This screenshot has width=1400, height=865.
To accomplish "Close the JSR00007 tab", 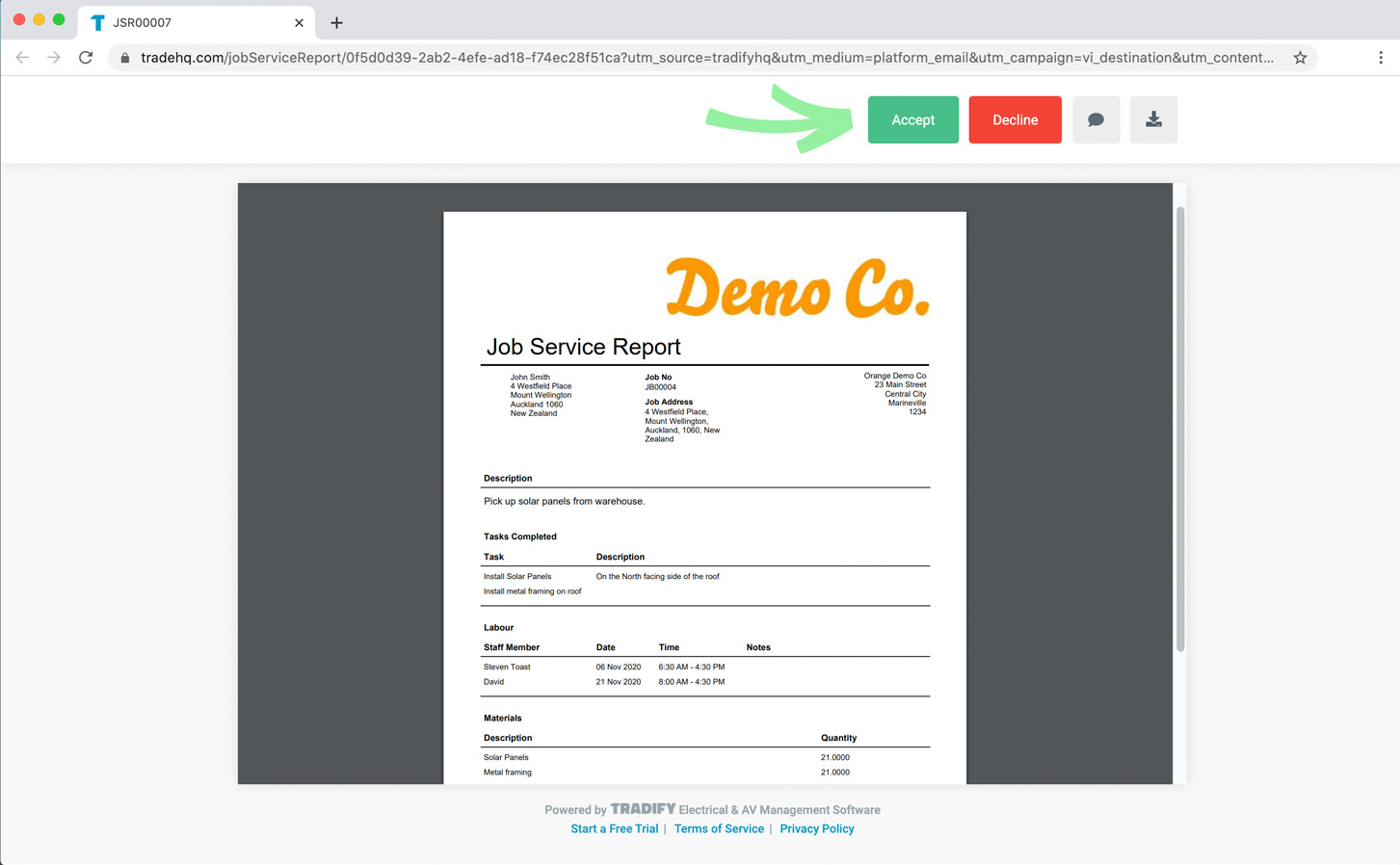I will [x=299, y=22].
